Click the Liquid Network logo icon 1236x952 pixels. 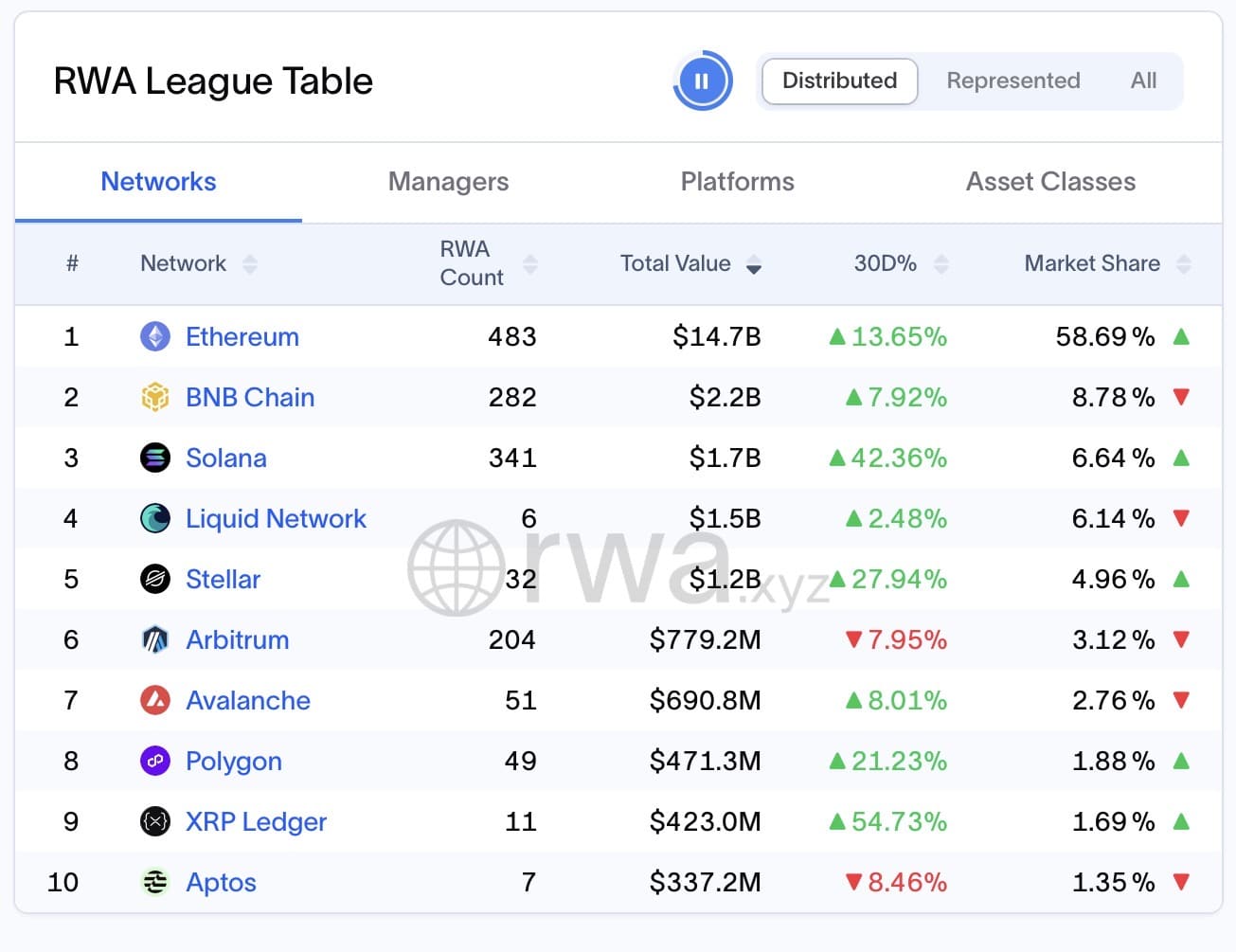(x=155, y=518)
